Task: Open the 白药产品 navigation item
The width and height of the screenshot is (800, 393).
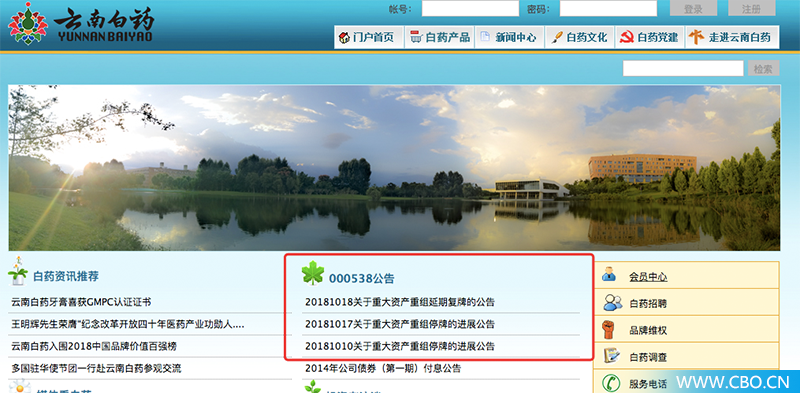Action: coord(440,37)
